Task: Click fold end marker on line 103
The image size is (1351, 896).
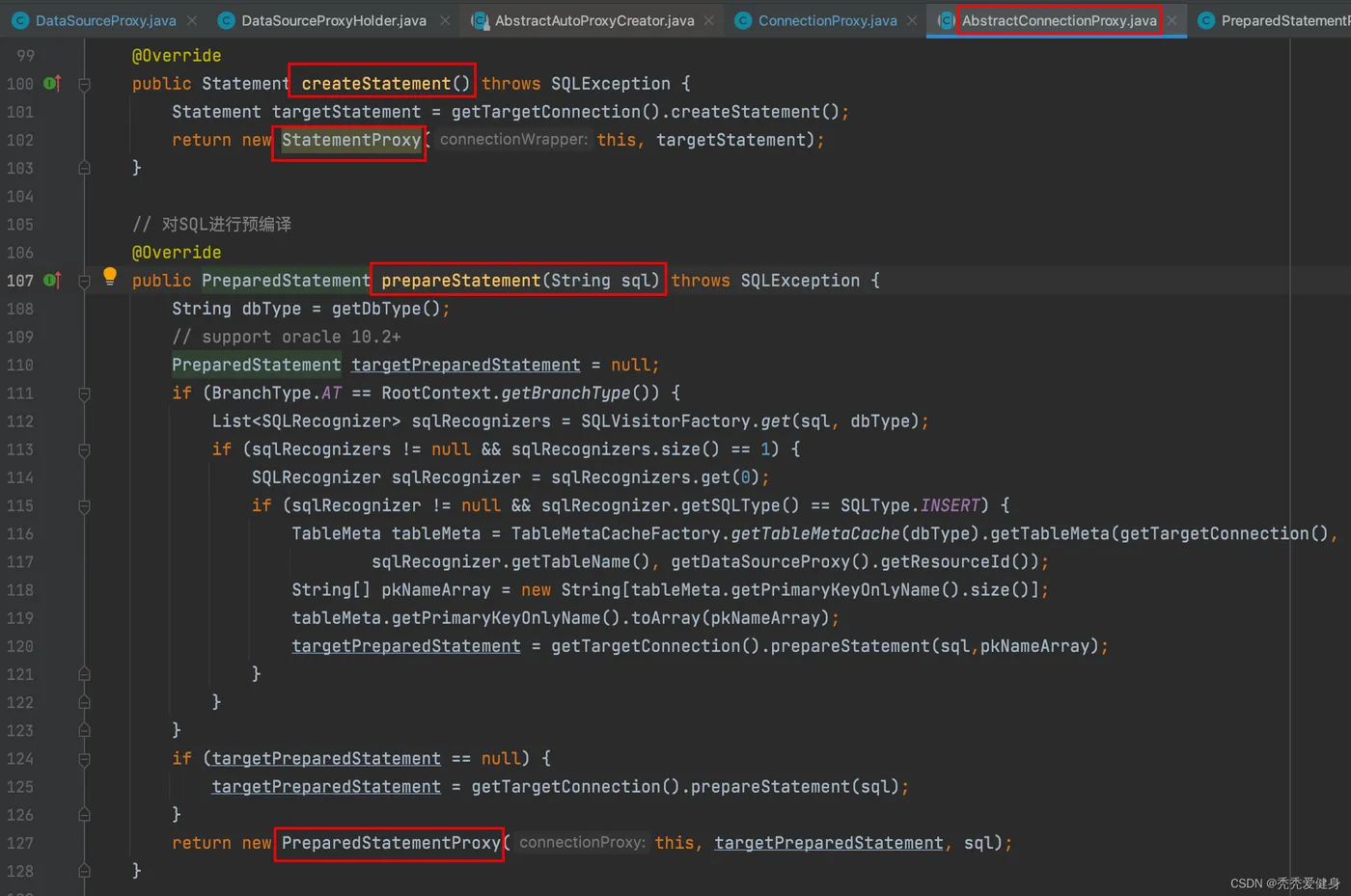Action: (84, 168)
